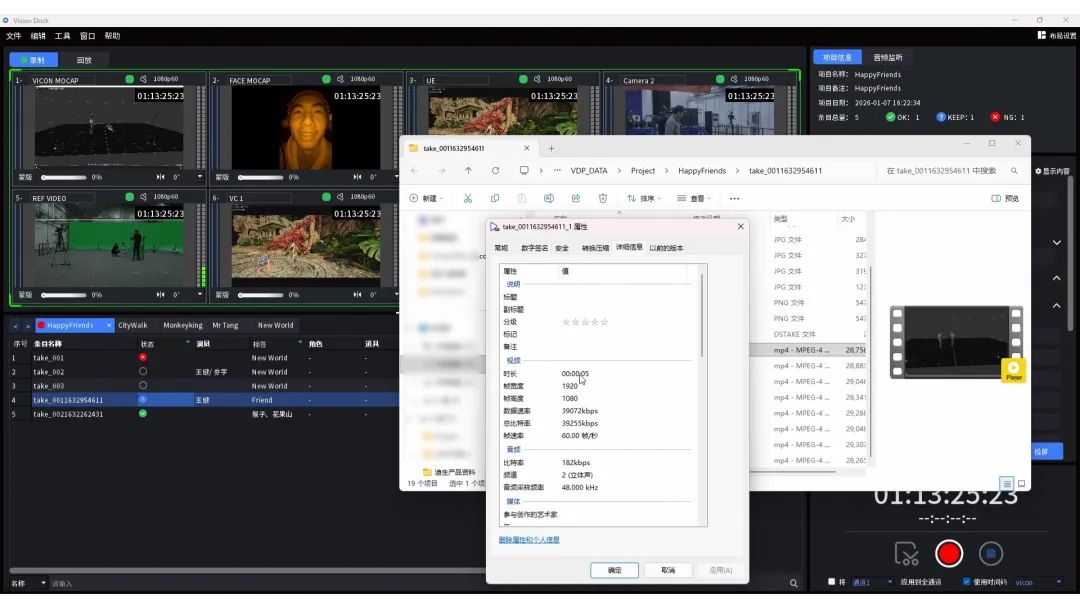Open the rotation dropdown under REF VIDEO
Screen dimensions: 1080x608
pos(200,295)
